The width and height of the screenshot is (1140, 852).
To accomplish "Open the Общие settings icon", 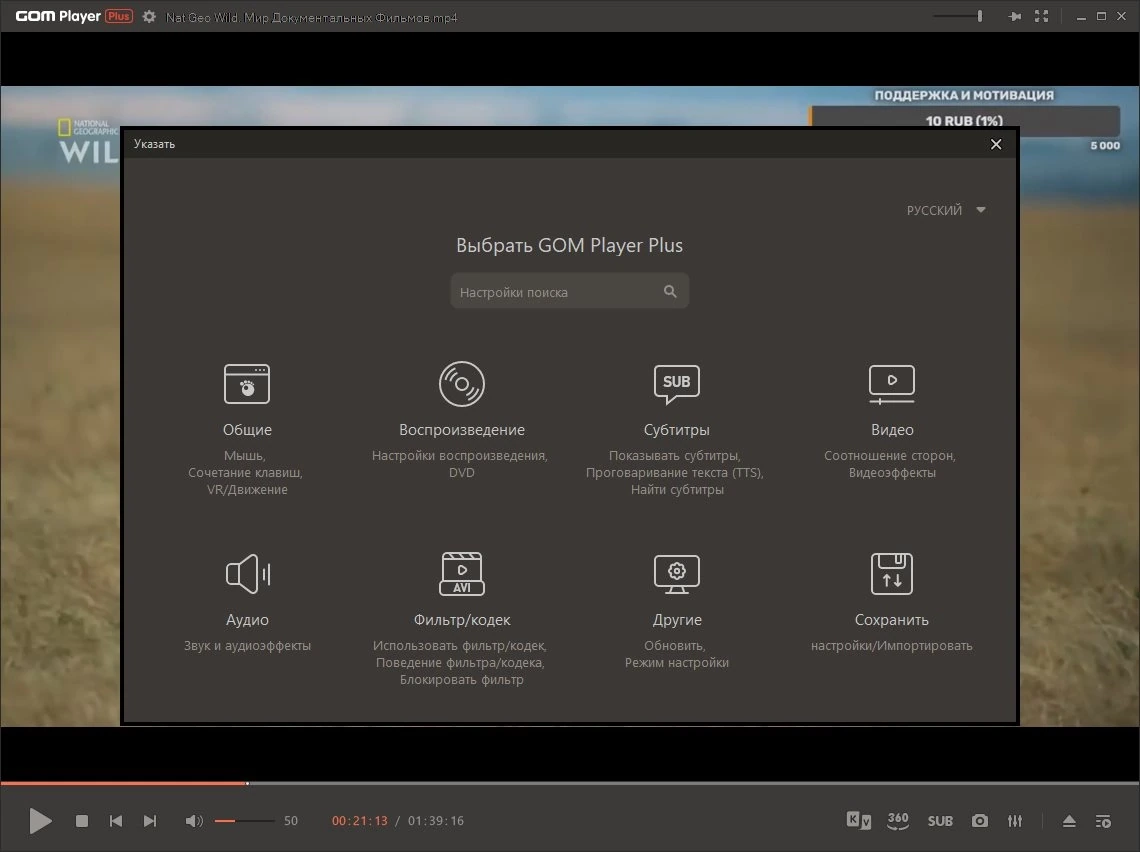I will tap(247, 384).
